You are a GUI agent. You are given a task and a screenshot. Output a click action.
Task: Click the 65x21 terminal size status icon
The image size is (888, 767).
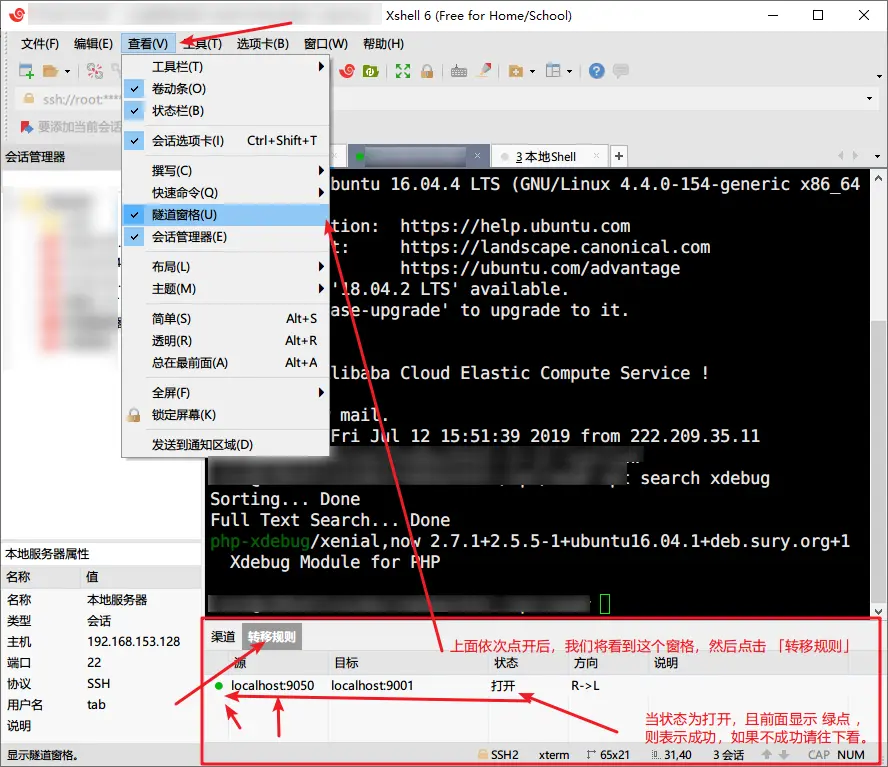click(591, 755)
